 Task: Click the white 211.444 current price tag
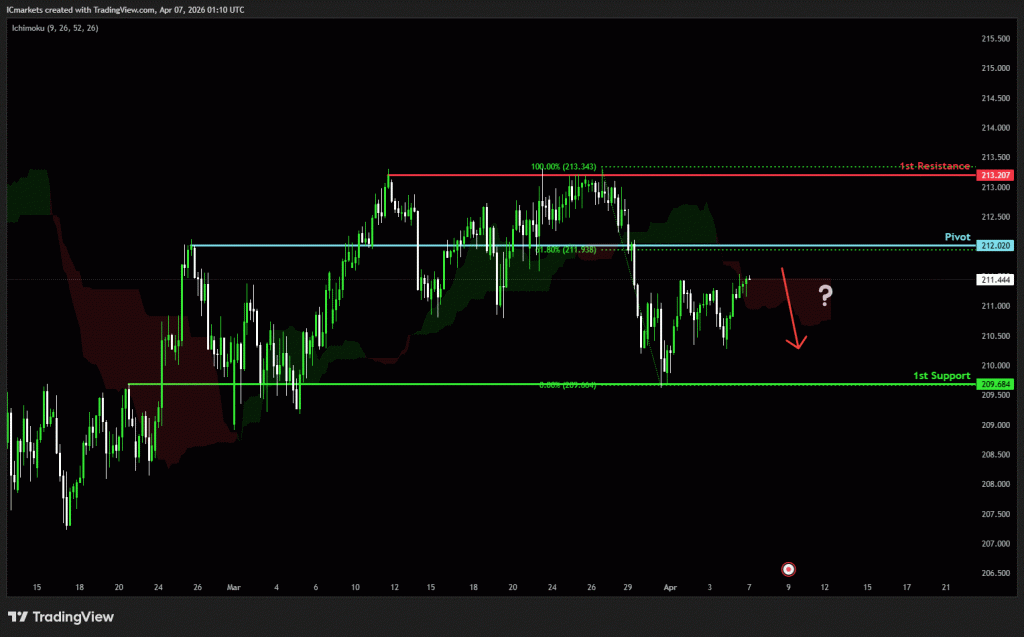coord(994,280)
